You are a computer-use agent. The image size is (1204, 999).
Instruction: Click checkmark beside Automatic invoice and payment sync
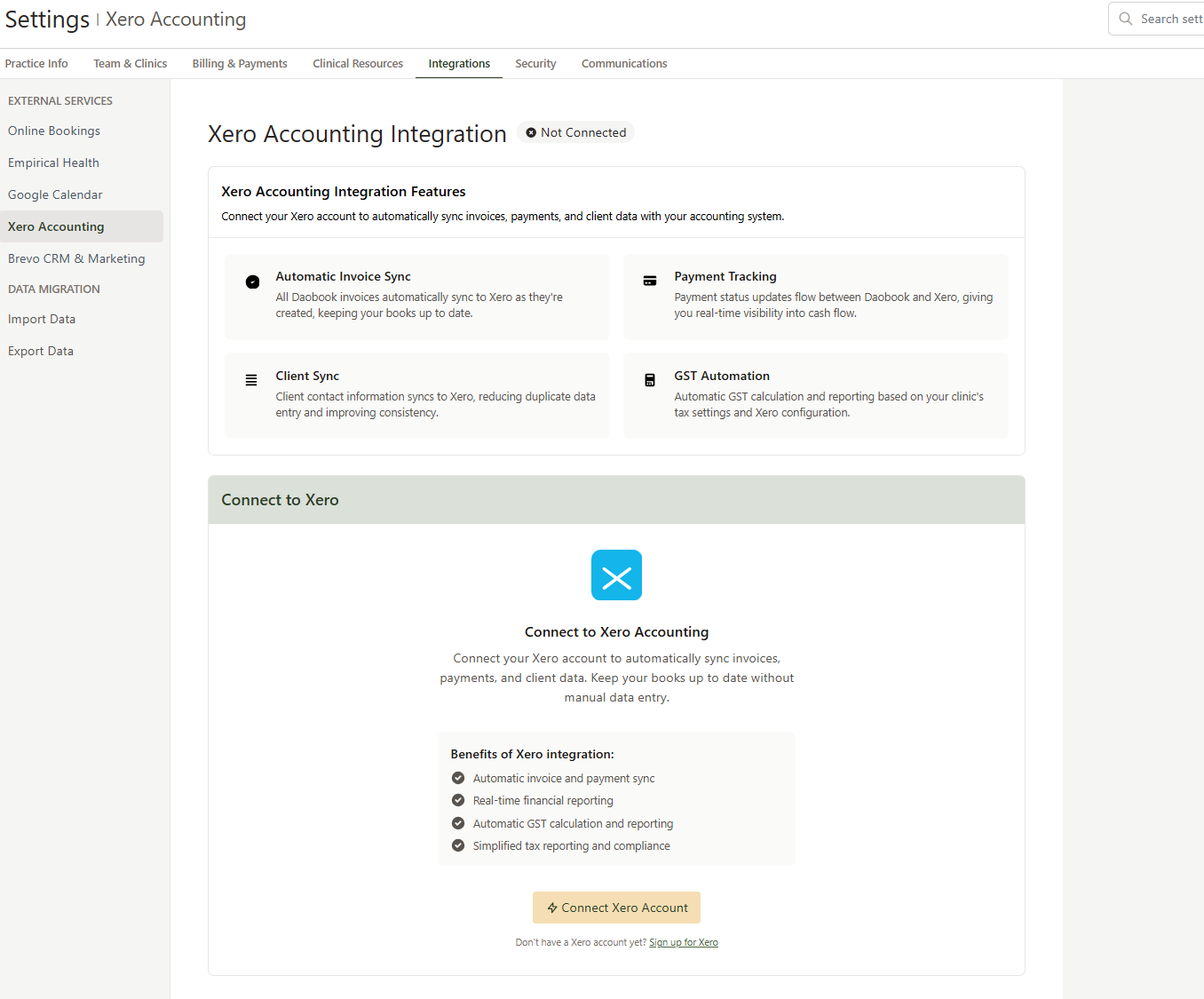(x=458, y=778)
